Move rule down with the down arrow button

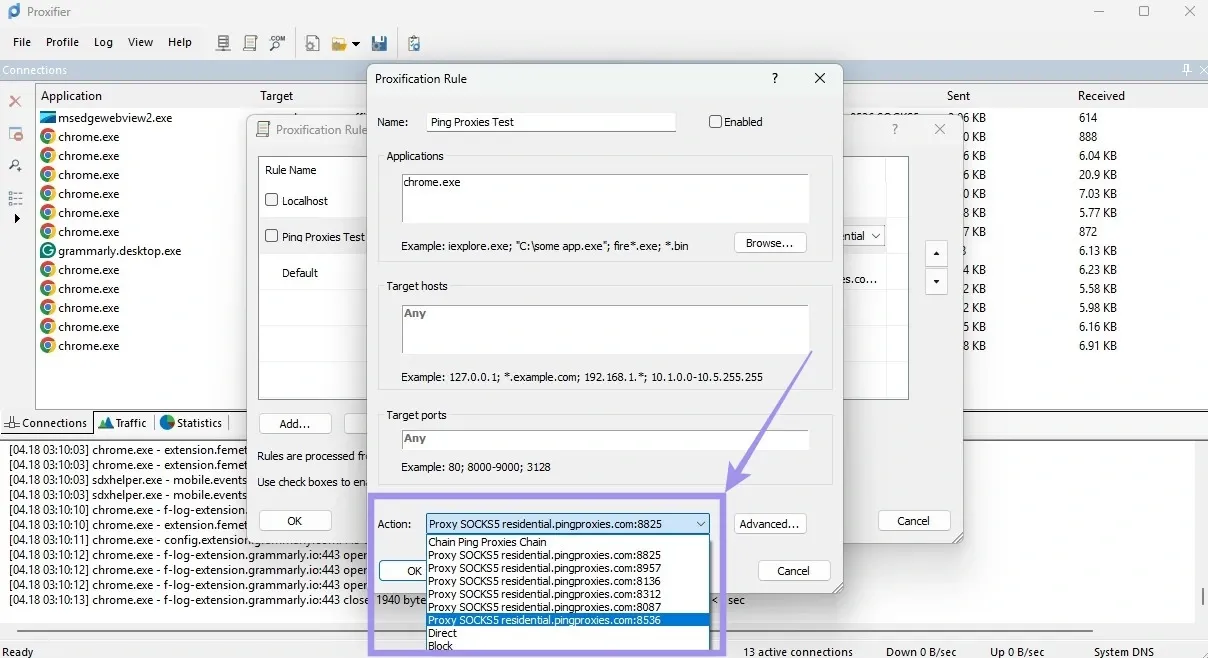click(935, 282)
